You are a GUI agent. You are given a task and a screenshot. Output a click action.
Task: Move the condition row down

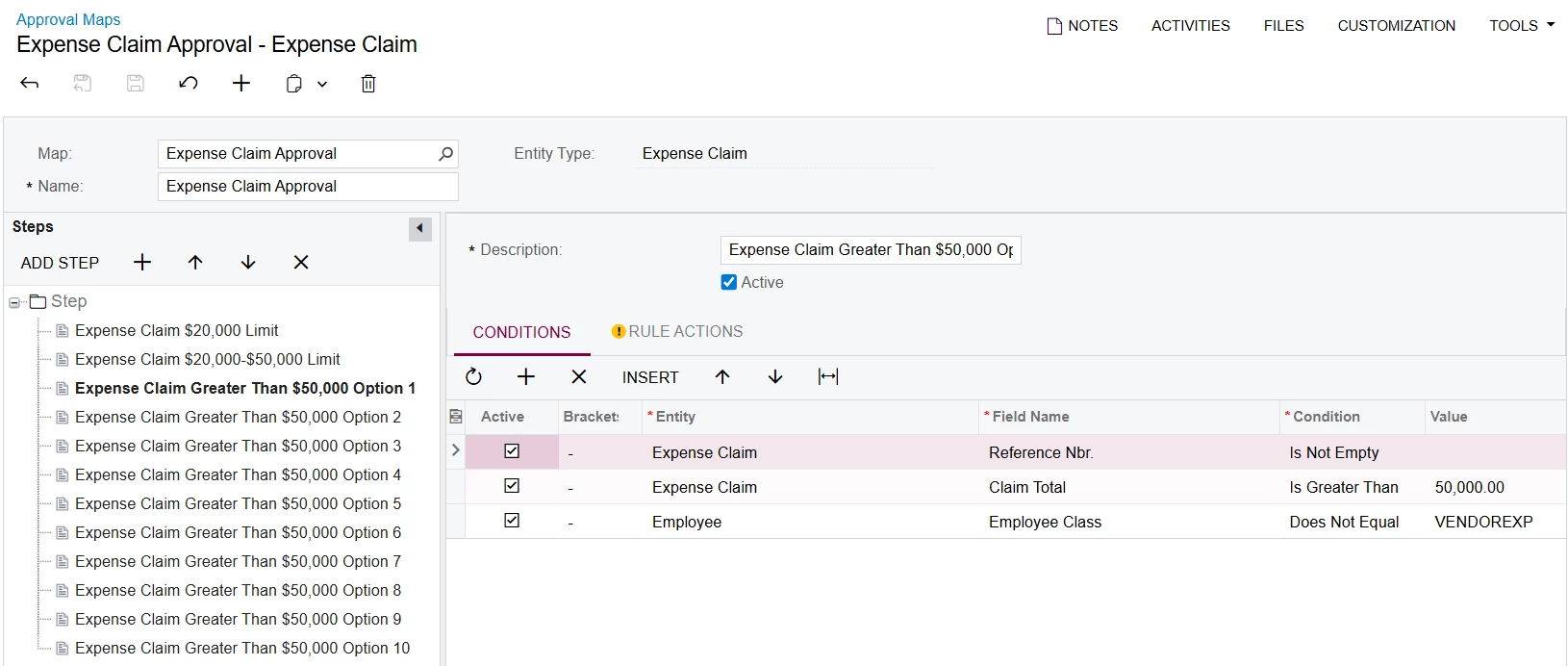[775, 377]
